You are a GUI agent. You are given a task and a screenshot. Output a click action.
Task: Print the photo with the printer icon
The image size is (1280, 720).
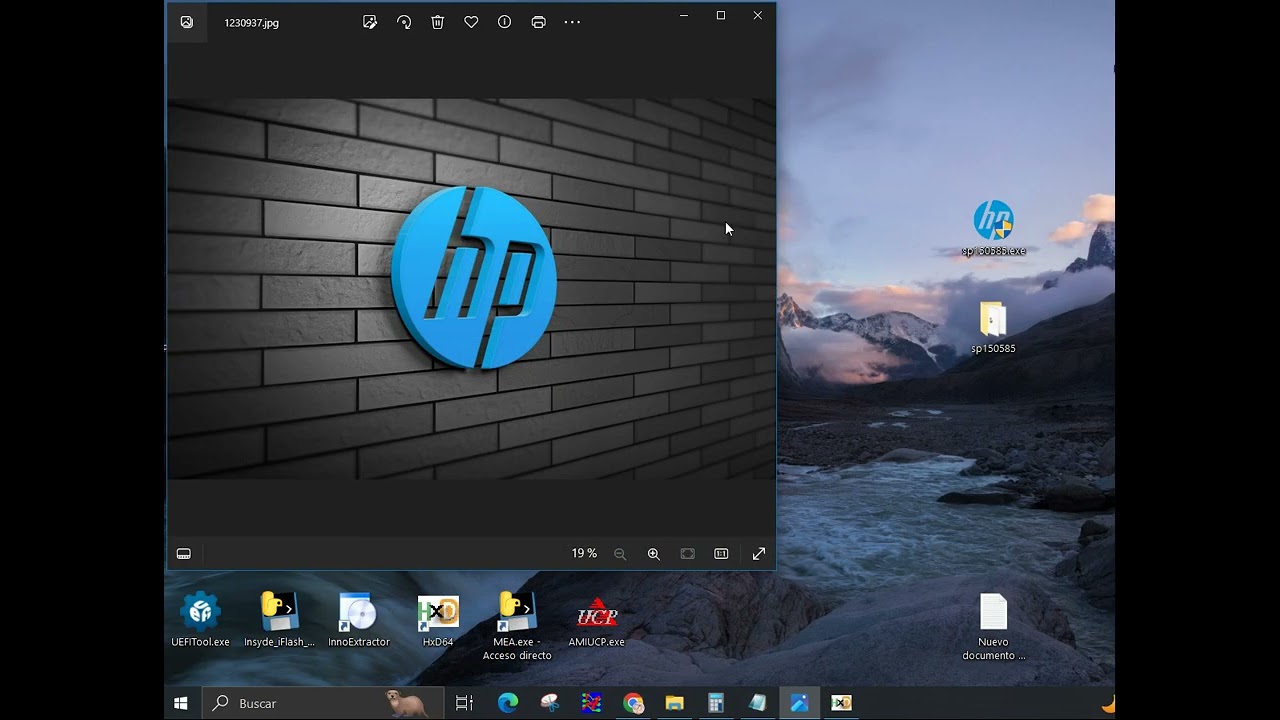pyautogui.click(x=538, y=22)
